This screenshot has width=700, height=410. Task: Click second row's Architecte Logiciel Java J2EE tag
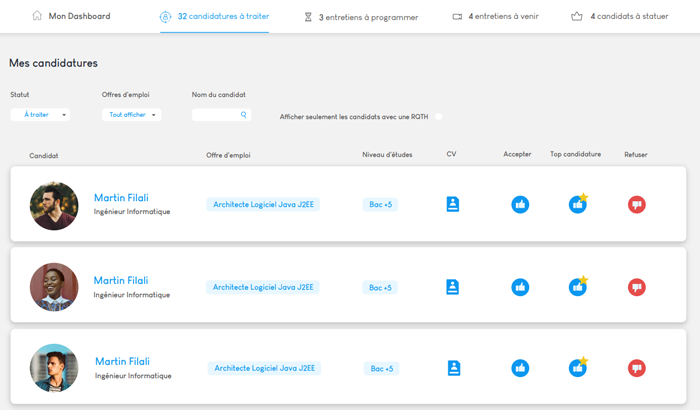[263, 287]
